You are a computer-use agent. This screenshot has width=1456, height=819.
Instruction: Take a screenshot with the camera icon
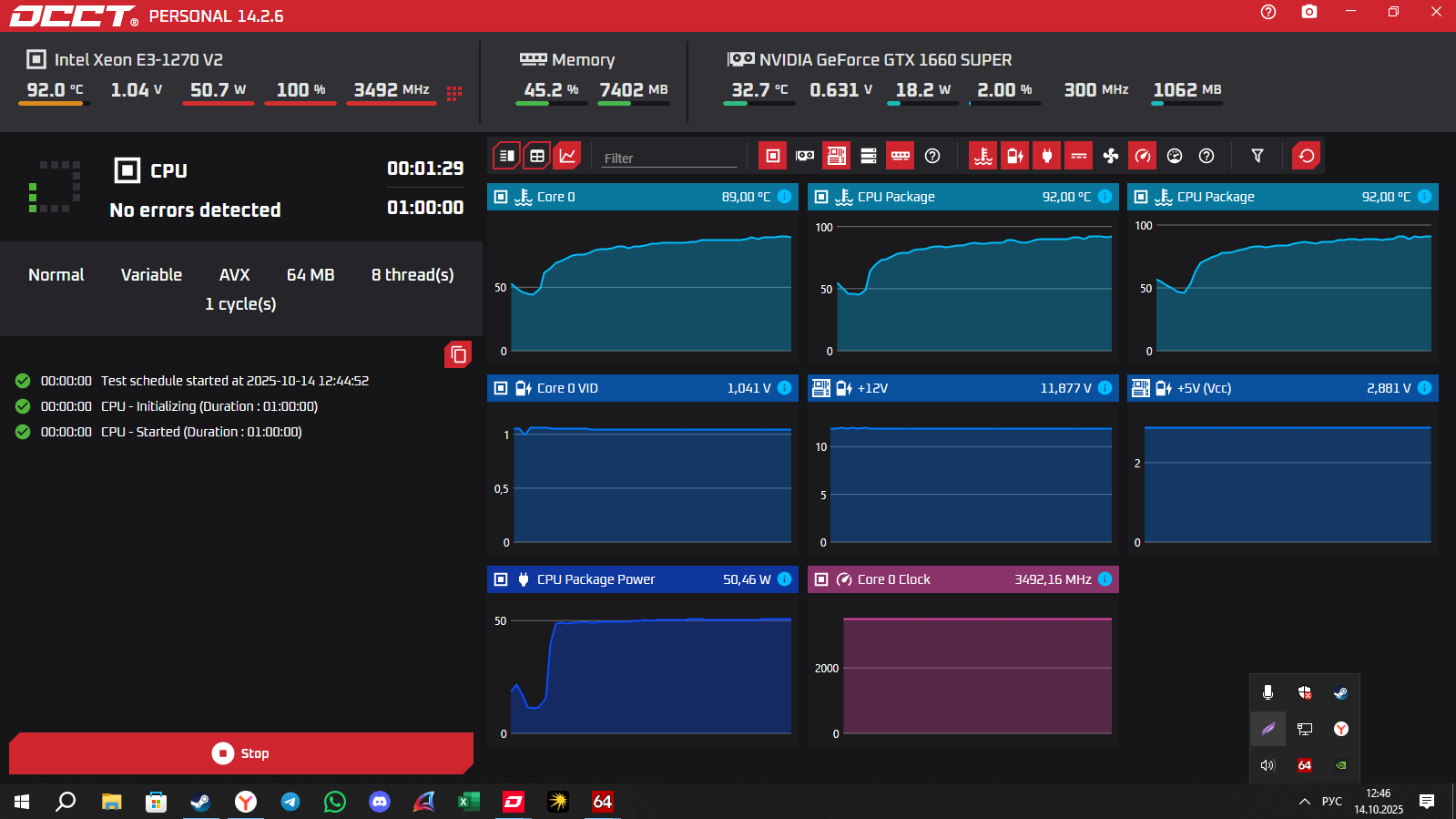point(1309,12)
